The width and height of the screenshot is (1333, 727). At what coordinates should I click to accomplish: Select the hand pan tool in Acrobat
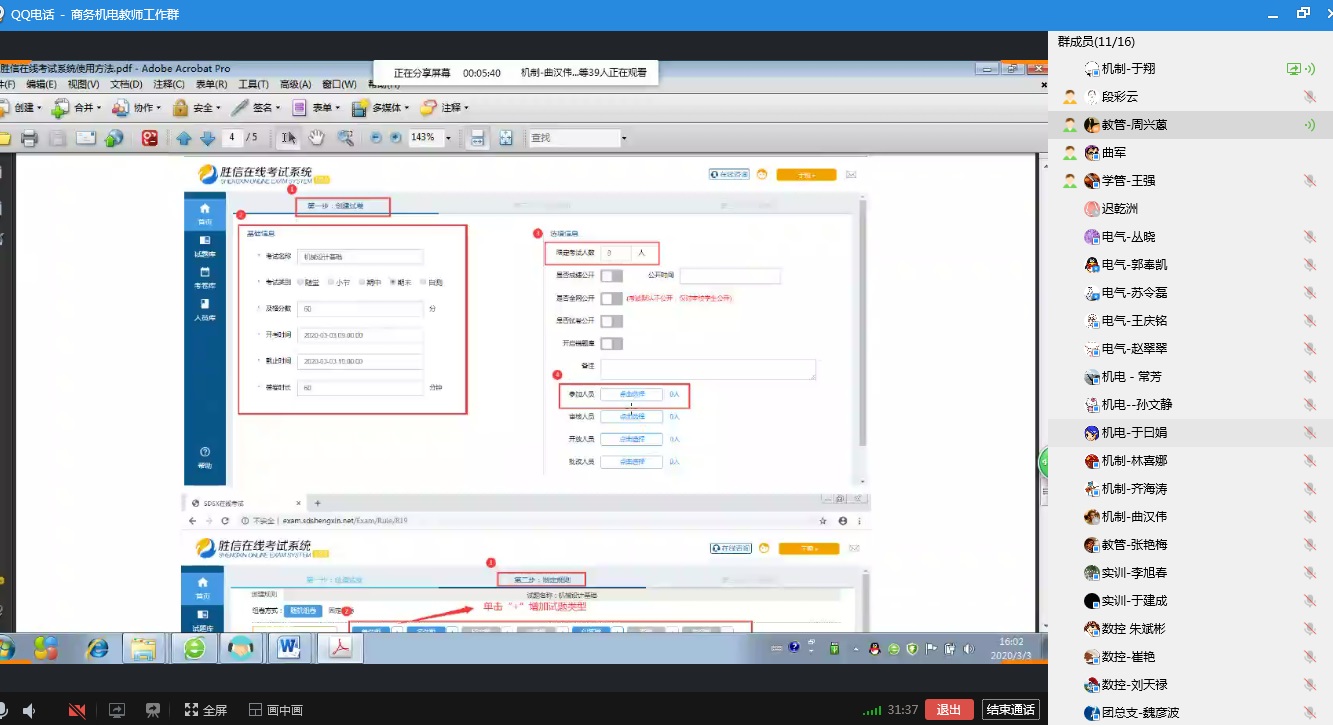316,138
